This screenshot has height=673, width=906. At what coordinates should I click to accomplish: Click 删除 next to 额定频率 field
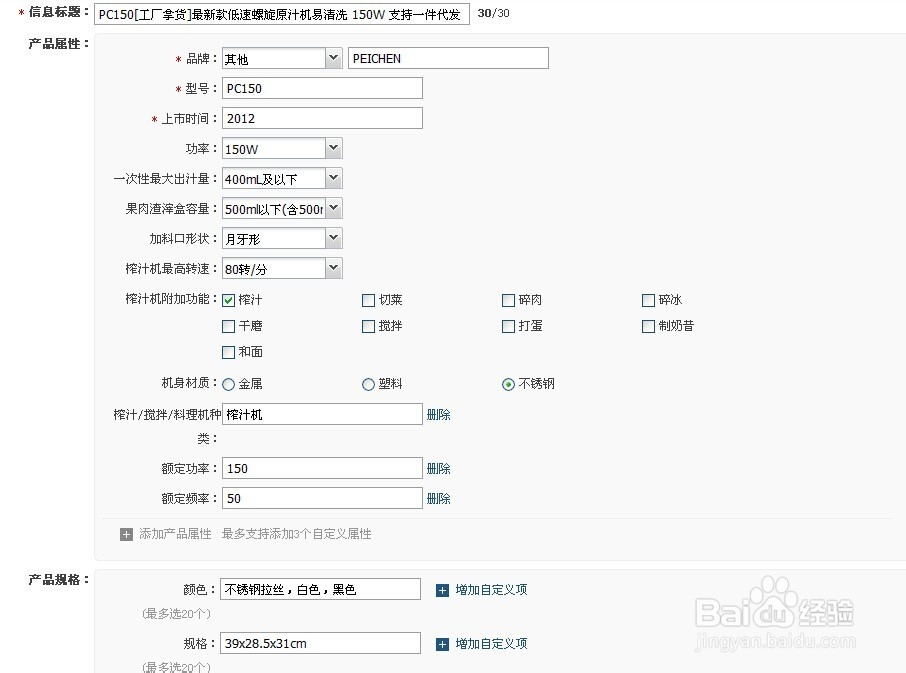click(x=439, y=499)
